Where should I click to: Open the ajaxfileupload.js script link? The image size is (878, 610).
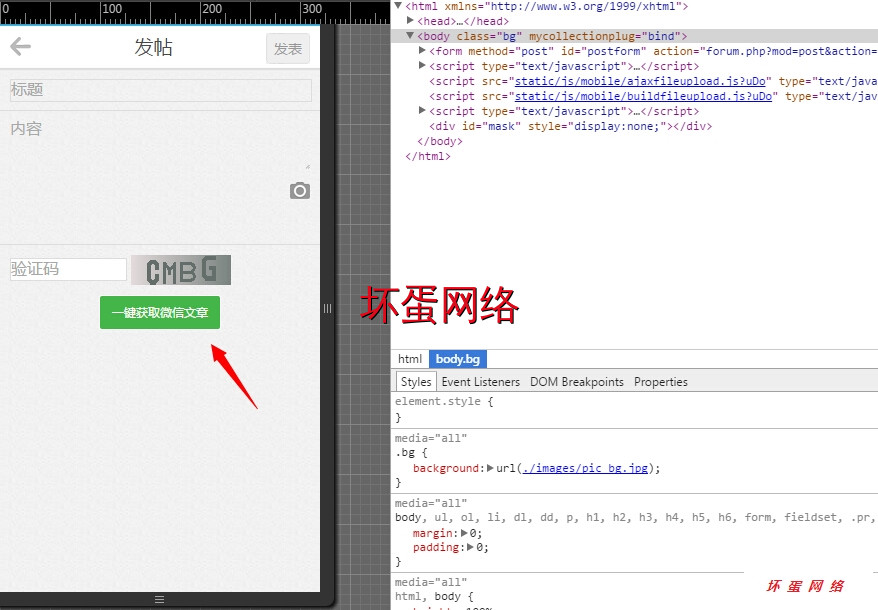coord(640,81)
